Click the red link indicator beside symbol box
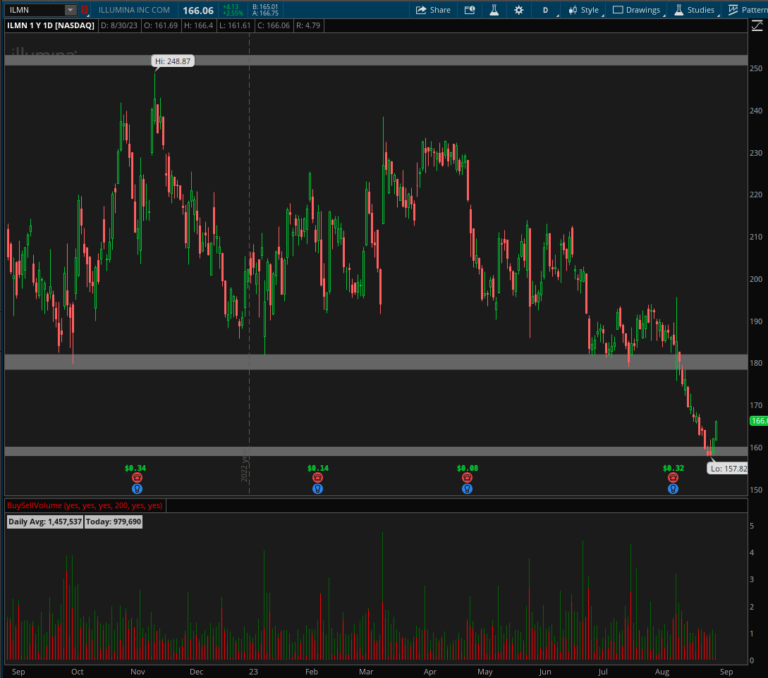The width and height of the screenshot is (768, 678). point(85,10)
